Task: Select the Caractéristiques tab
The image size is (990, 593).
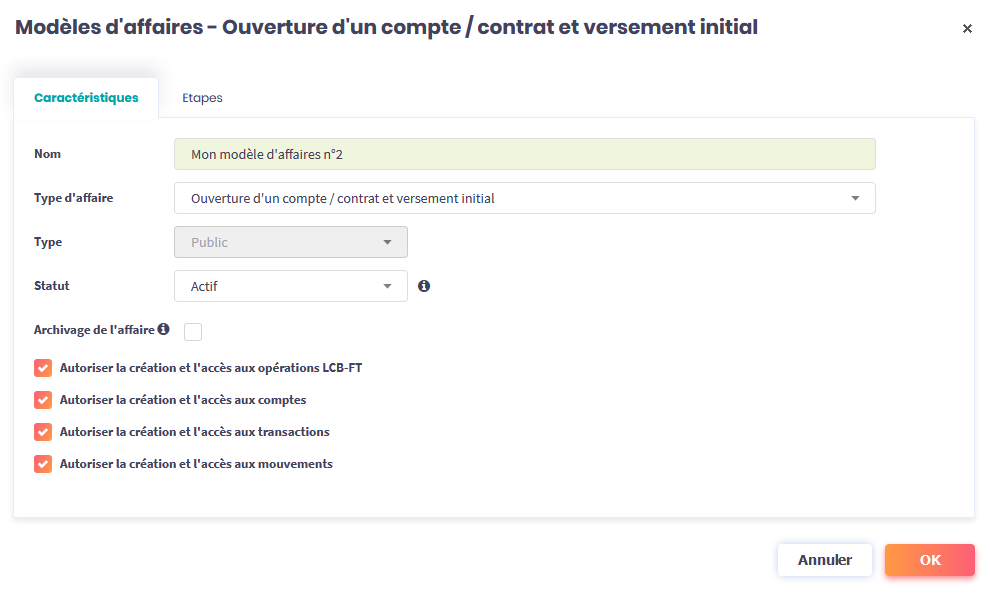Action: pos(86,98)
